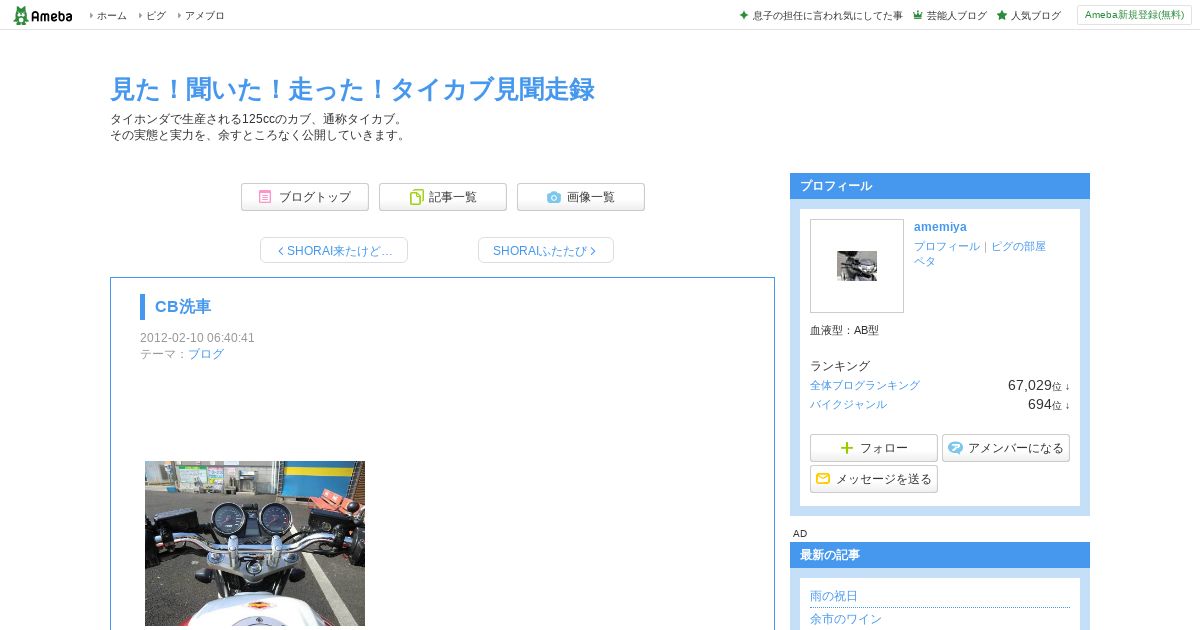Viewport: 1200px width, 630px height.
Task: Open recent article 余市のワイン
Action: [x=846, y=619]
